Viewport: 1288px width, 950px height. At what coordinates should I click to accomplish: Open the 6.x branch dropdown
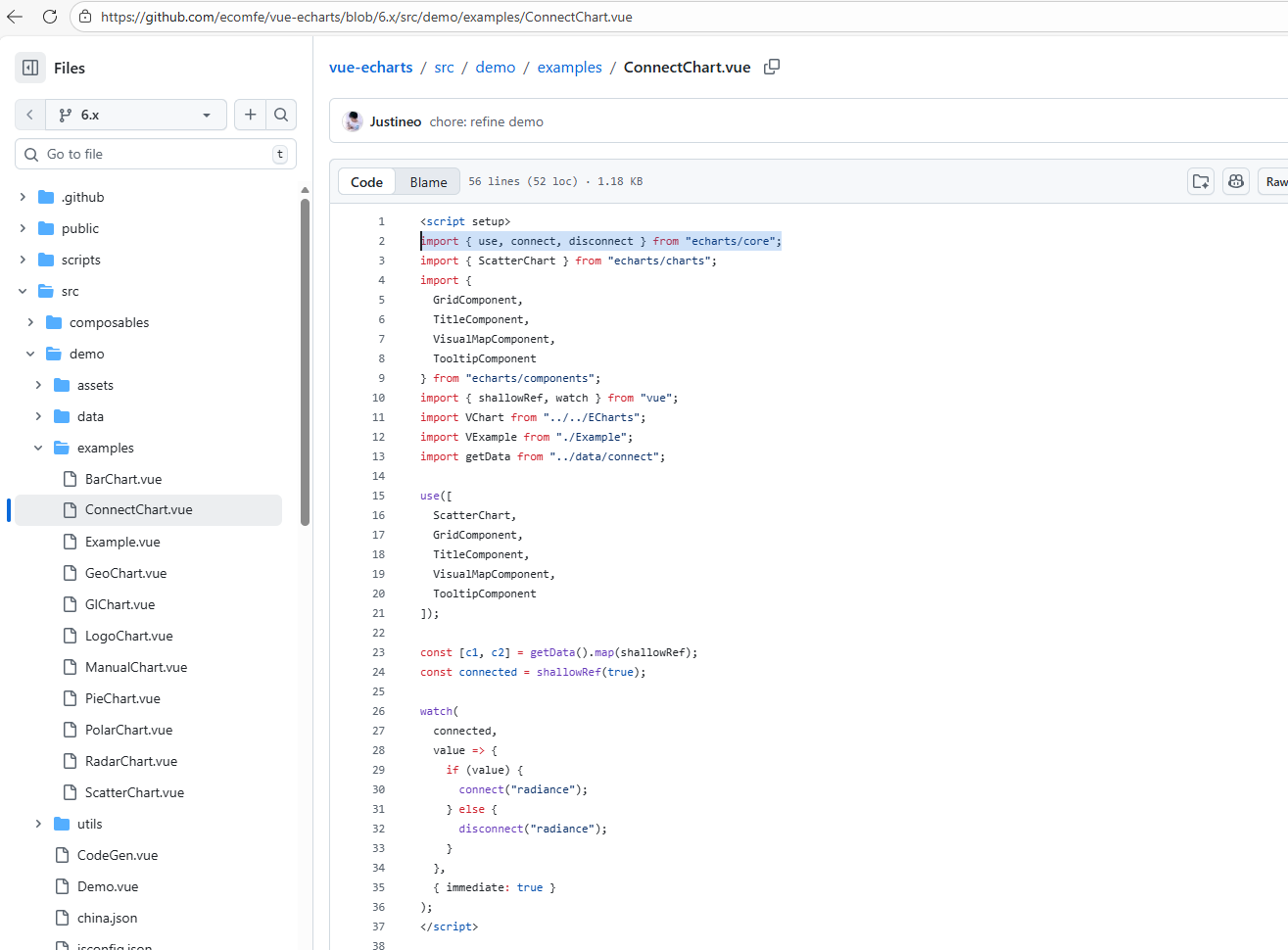click(x=136, y=115)
